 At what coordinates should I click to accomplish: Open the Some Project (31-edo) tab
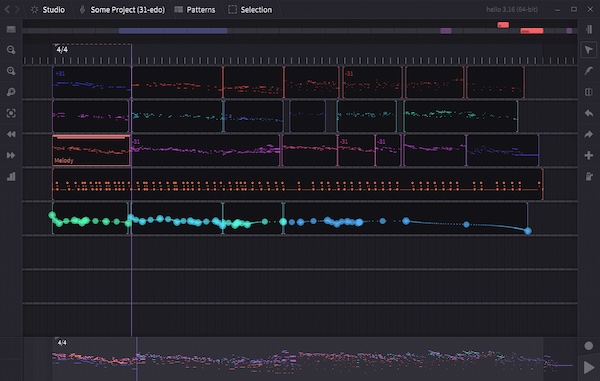point(122,10)
